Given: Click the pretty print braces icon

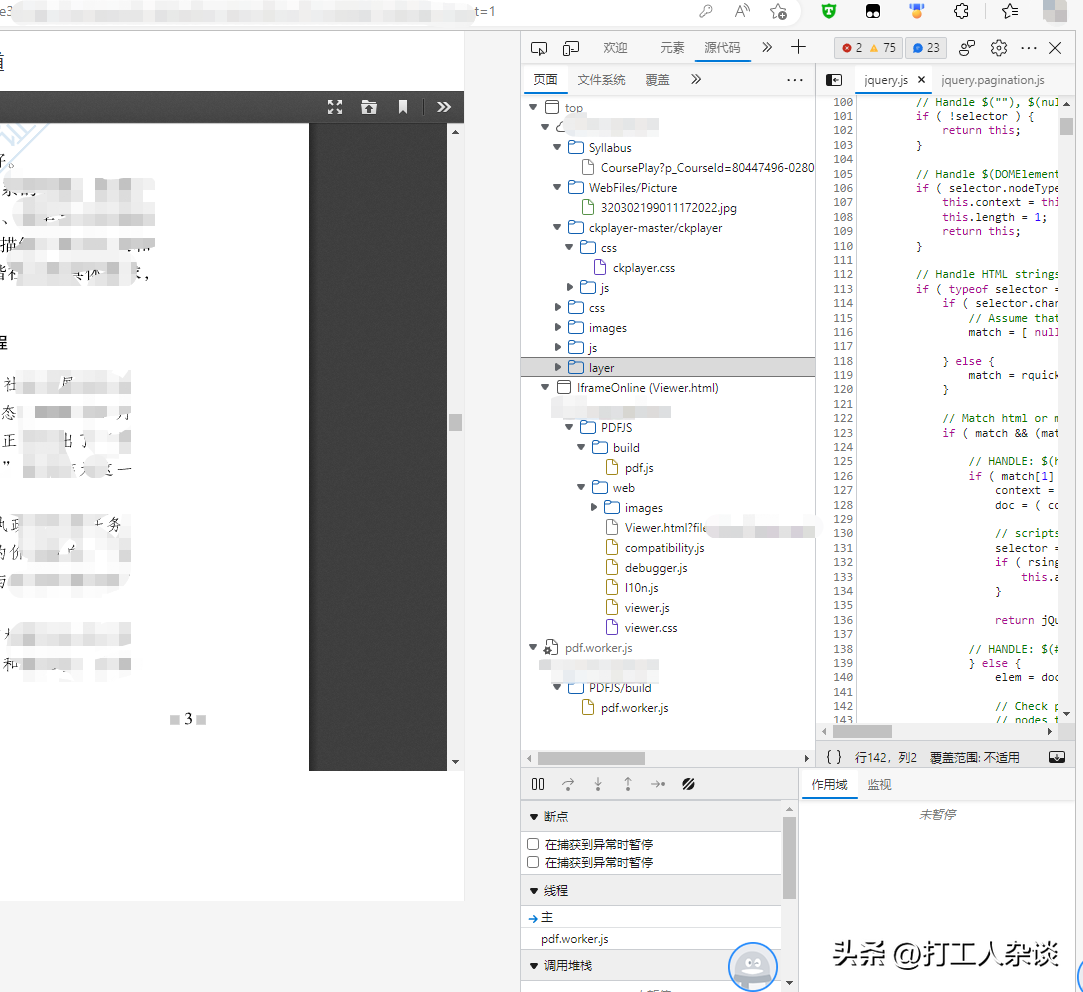Looking at the screenshot, I should (834, 757).
